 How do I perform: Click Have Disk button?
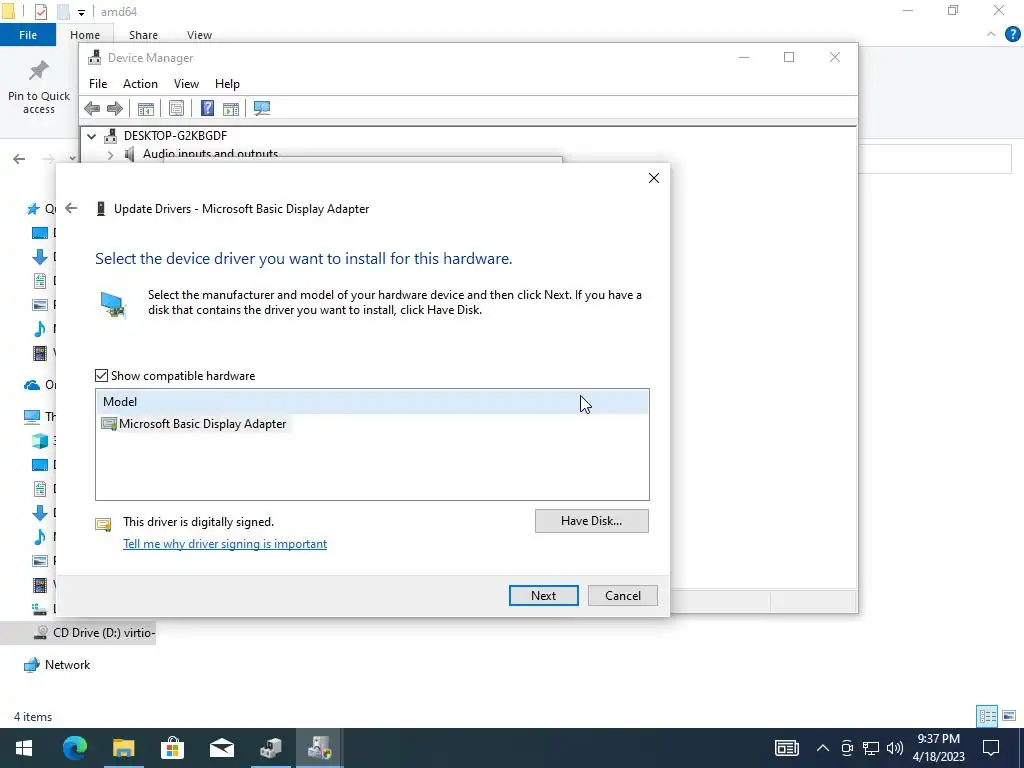coord(592,521)
